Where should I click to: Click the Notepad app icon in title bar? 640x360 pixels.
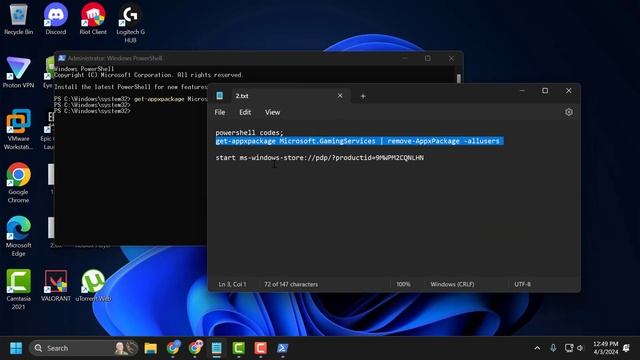pyautogui.click(x=220, y=96)
